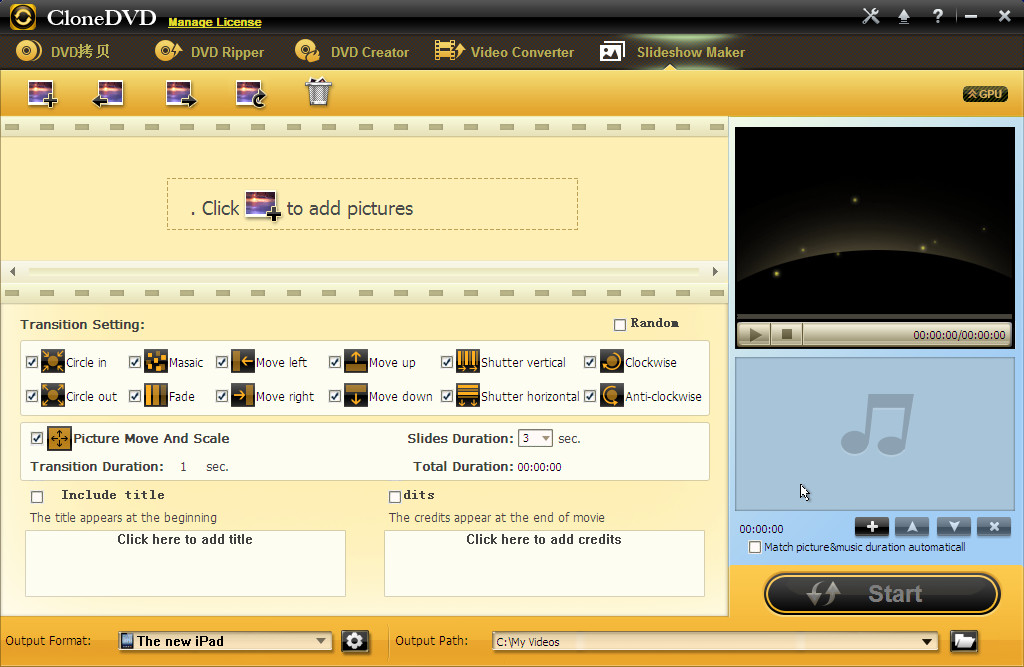Screen dimensions: 1024x667
Task: Browse the output folder with the folder icon
Action: click(x=964, y=642)
